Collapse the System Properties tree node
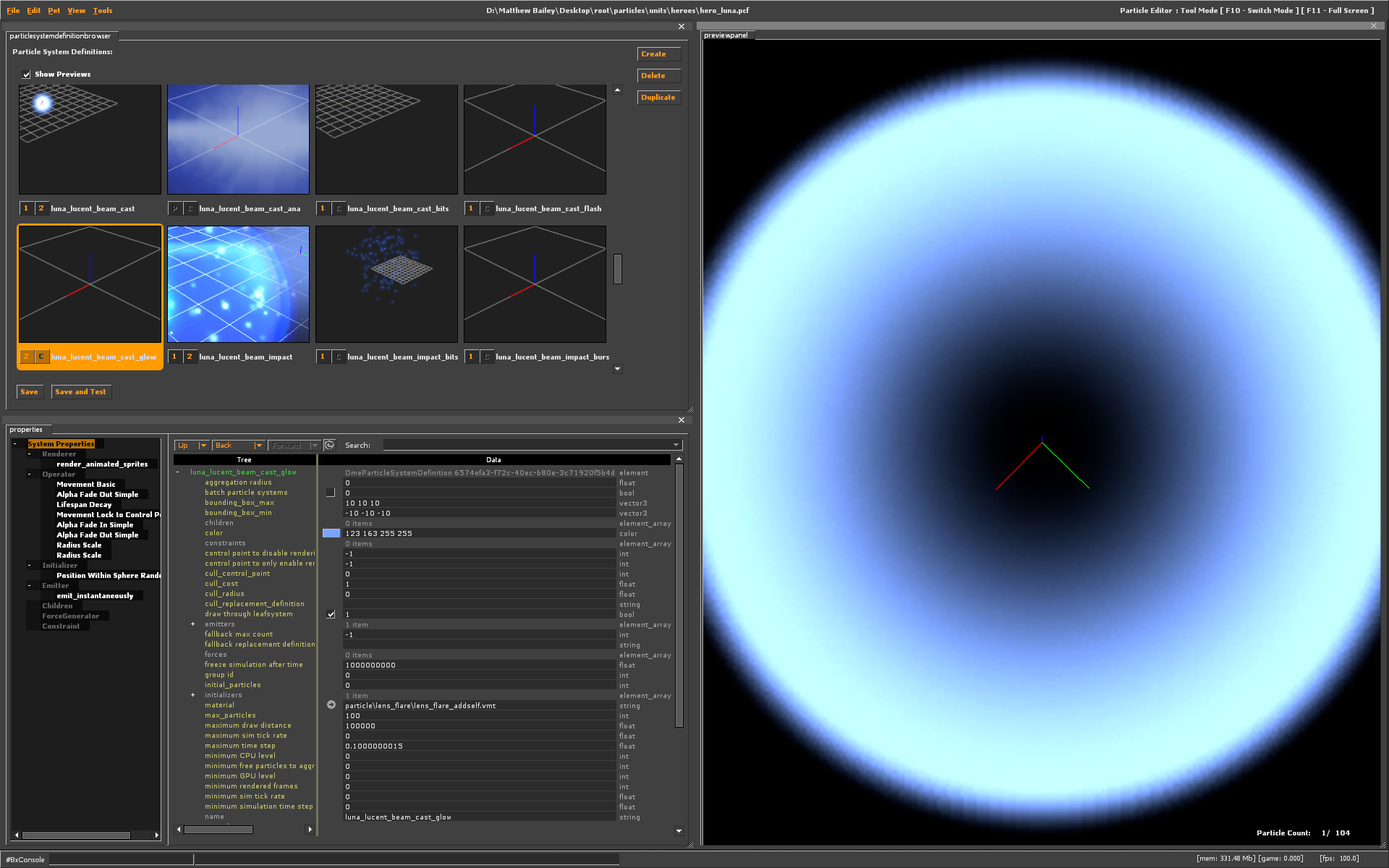The image size is (1389, 868). pyautogui.click(x=14, y=444)
